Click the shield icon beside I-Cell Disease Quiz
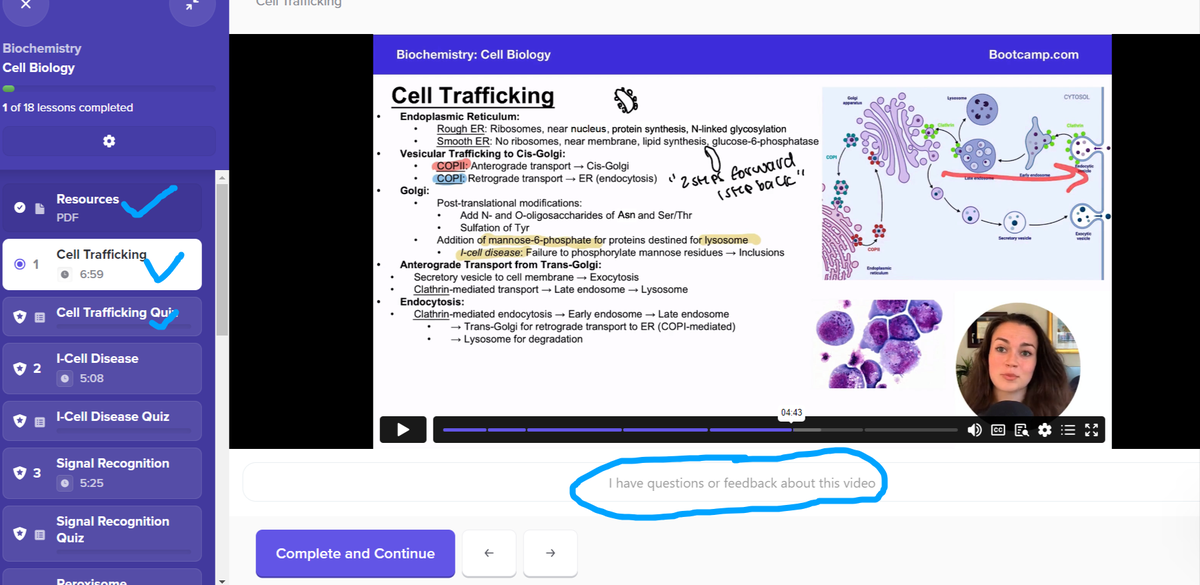Screen dimensions: 1200x585 [x=19, y=422]
